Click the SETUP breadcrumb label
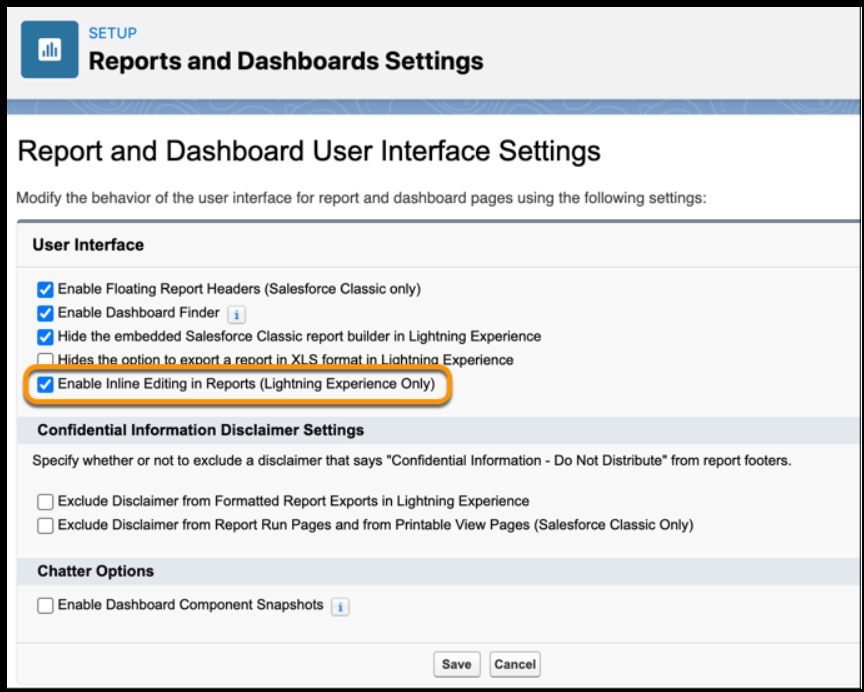 pos(113,33)
